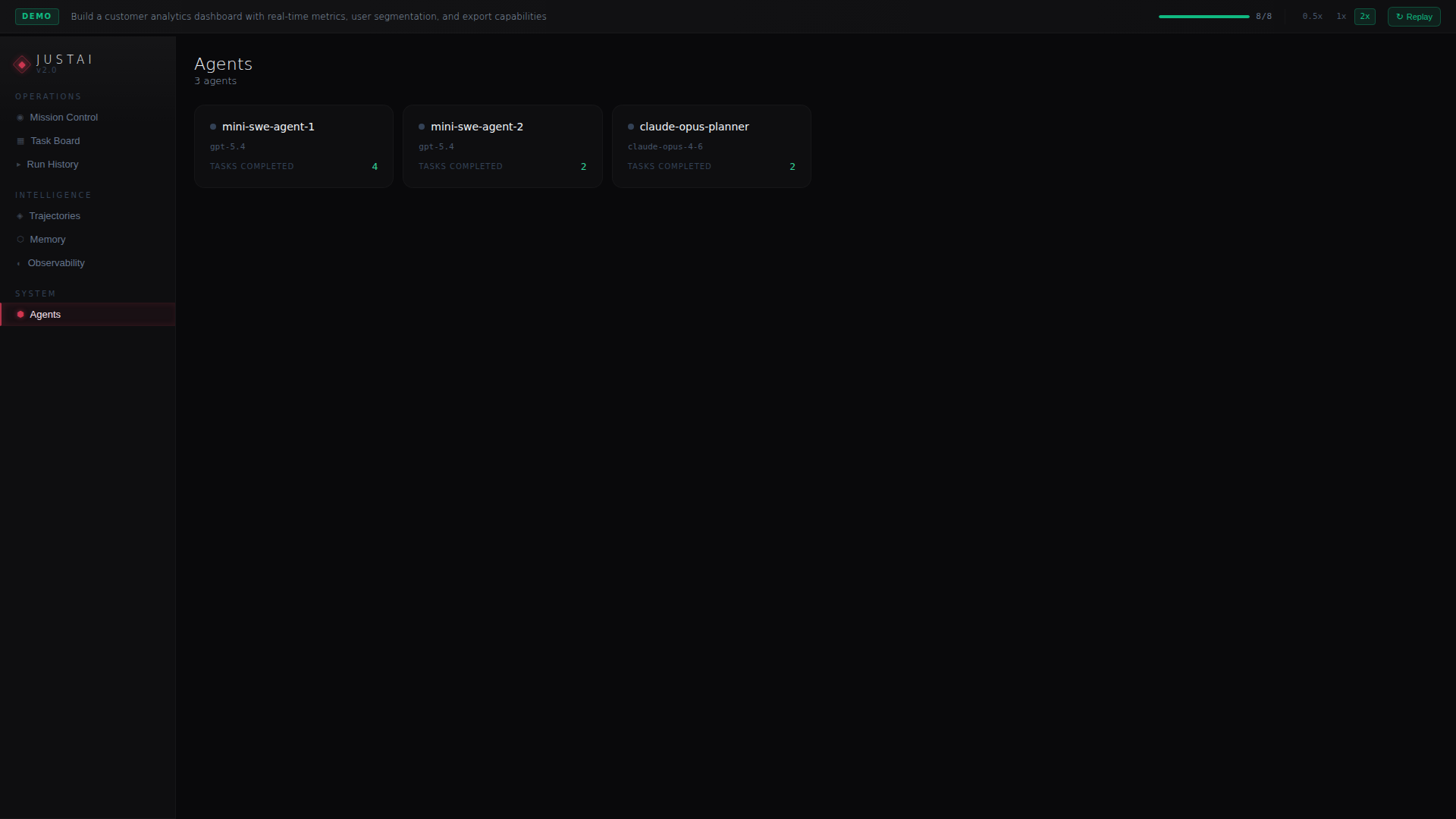Click the Mission Control sidebar icon

coord(20,118)
